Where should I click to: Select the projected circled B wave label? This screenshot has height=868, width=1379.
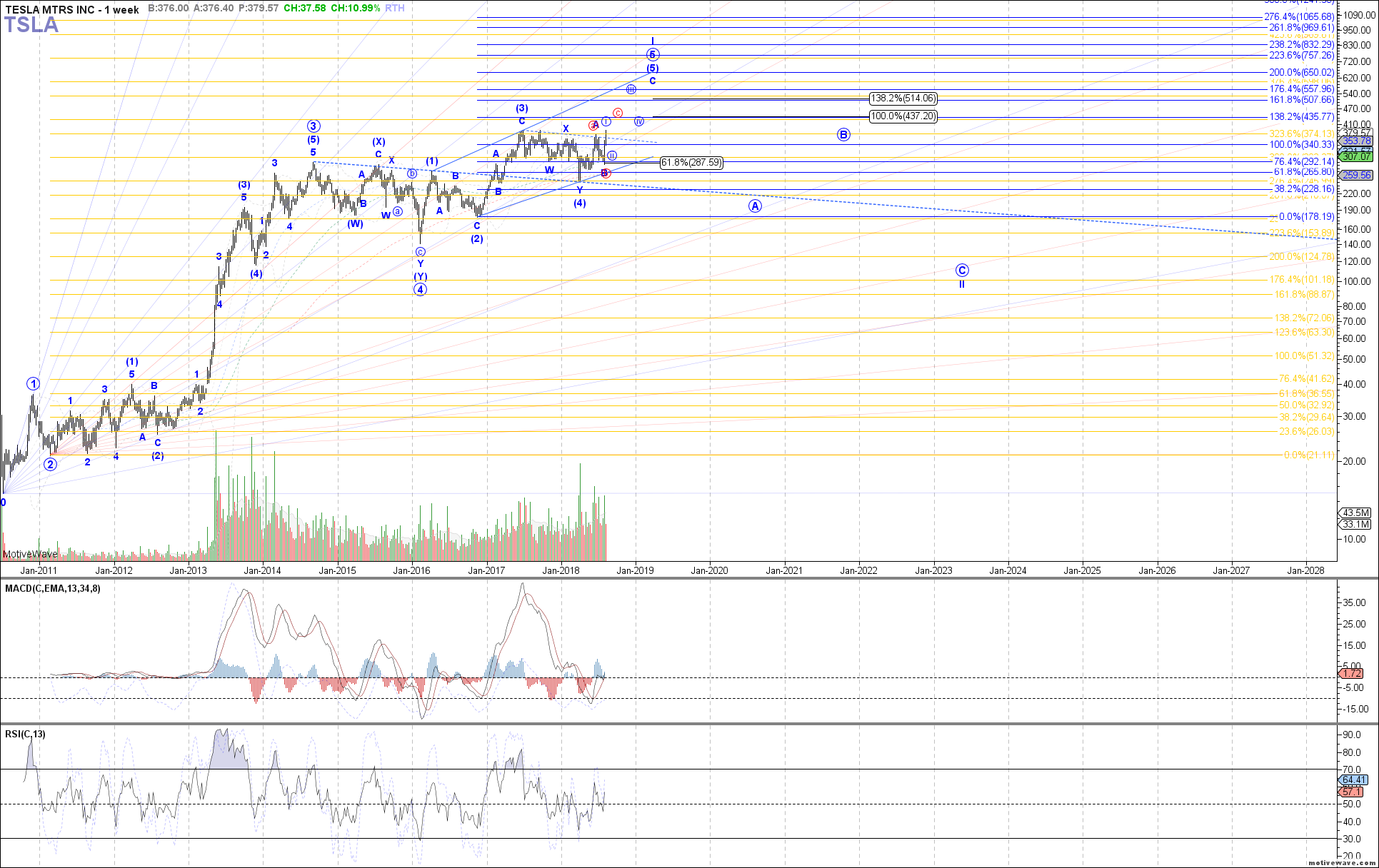[x=843, y=135]
